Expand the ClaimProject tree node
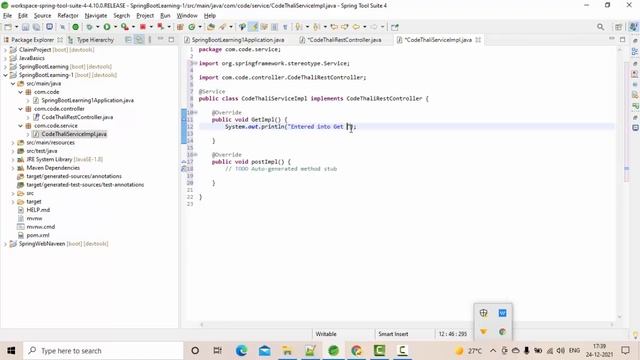Screen dimensions: 640x360 click(5, 50)
